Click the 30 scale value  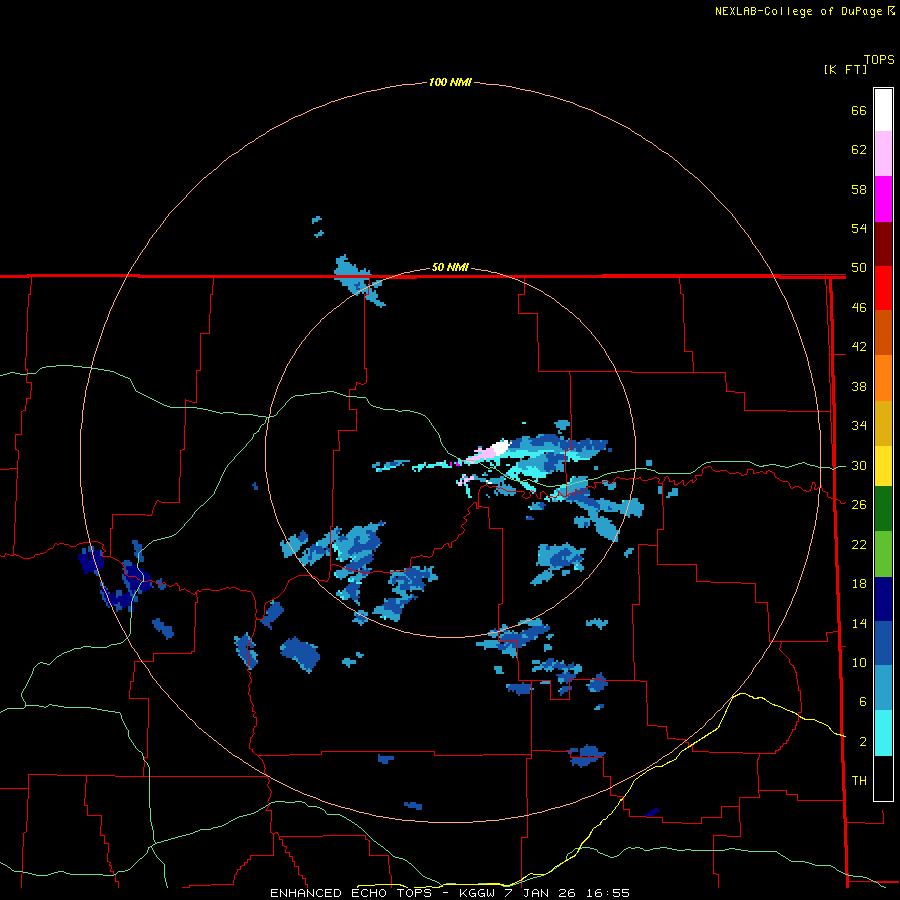(x=859, y=465)
